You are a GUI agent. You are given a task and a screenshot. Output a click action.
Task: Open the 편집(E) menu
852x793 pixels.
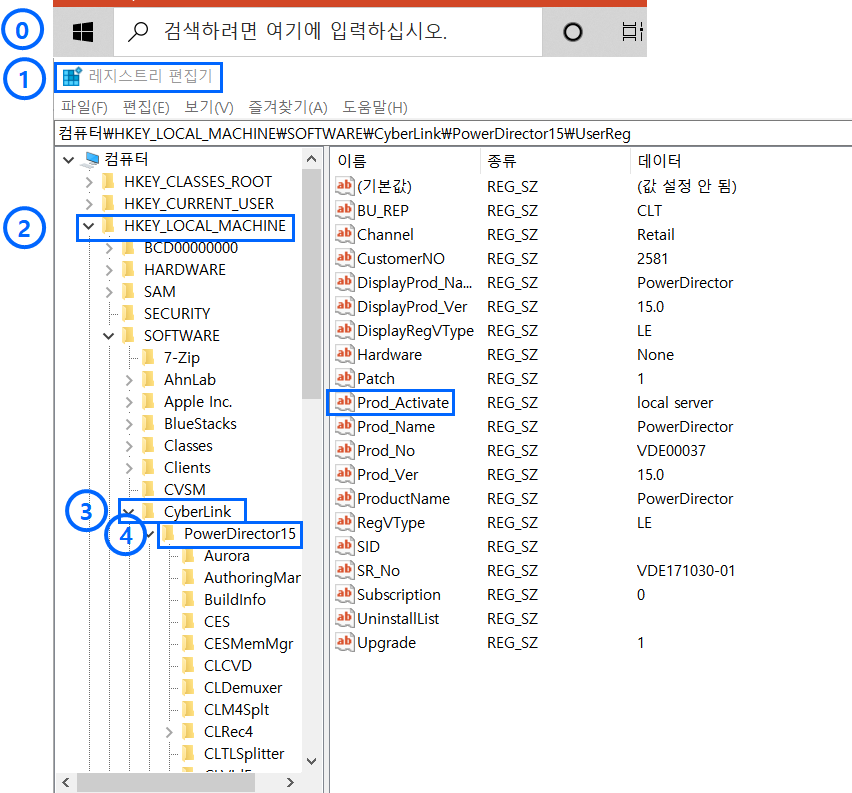pyautogui.click(x=146, y=107)
